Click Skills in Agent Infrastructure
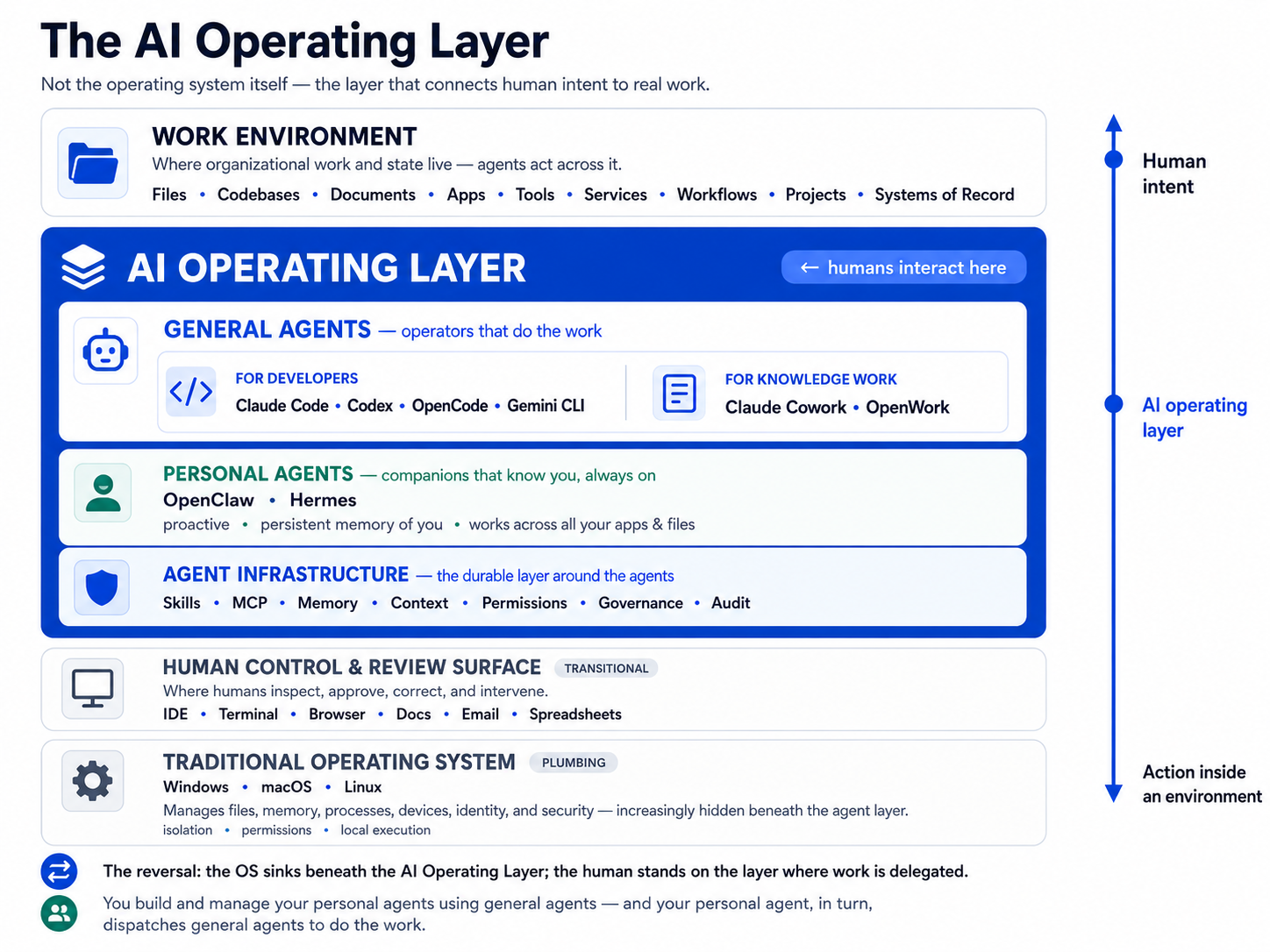Image resolution: width=1270 pixels, height=952 pixels. tap(182, 603)
